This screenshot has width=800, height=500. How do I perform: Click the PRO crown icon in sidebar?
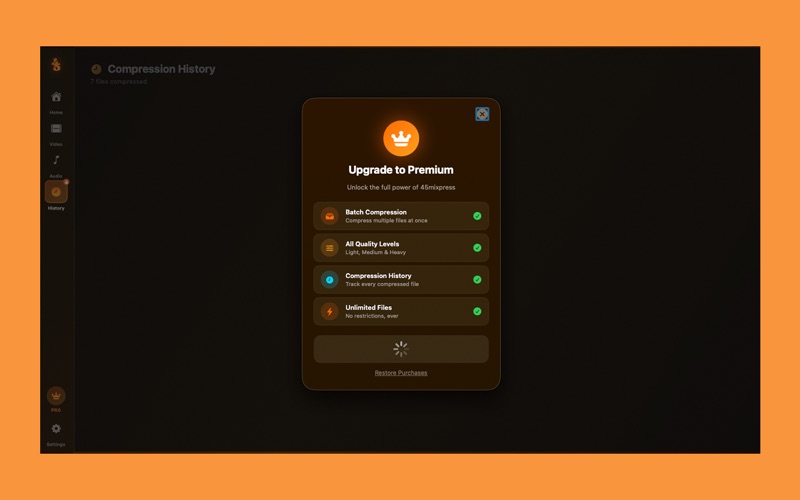[56, 396]
